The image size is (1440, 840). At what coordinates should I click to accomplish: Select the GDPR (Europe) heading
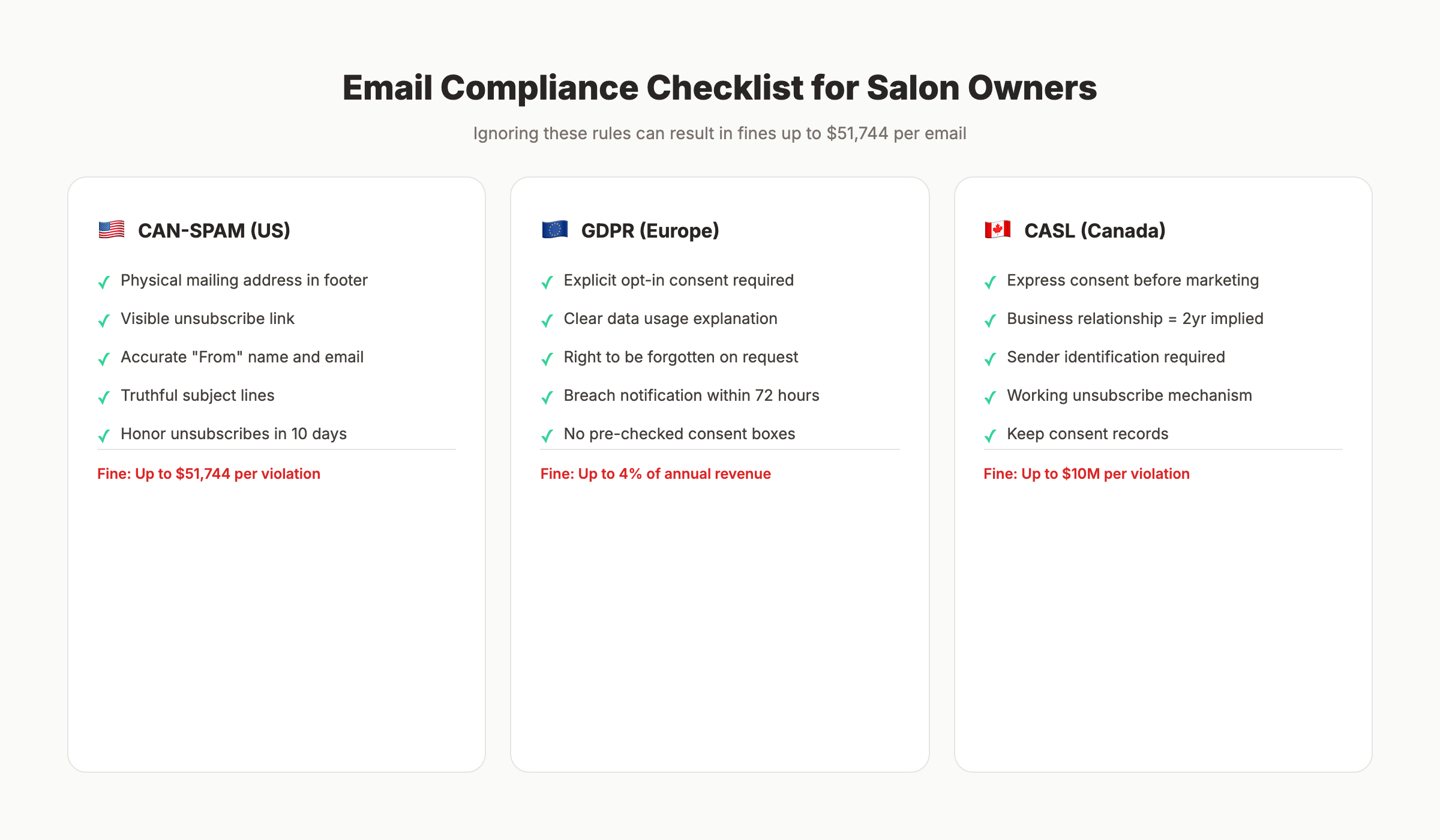coord(650,230)
